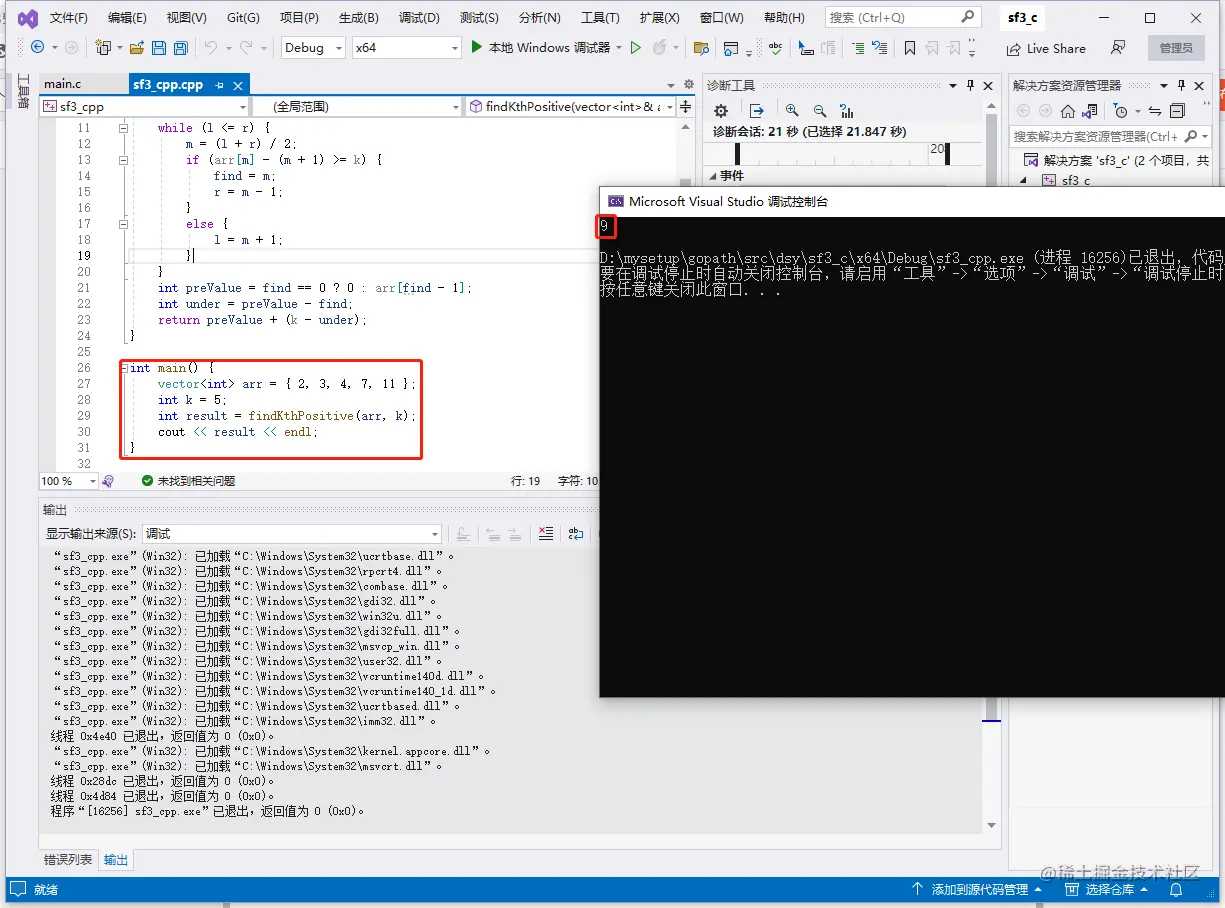This screenshot has width=1225, height=908.
Task: Collapse the if block at line 13
Action: pos(124,160)
